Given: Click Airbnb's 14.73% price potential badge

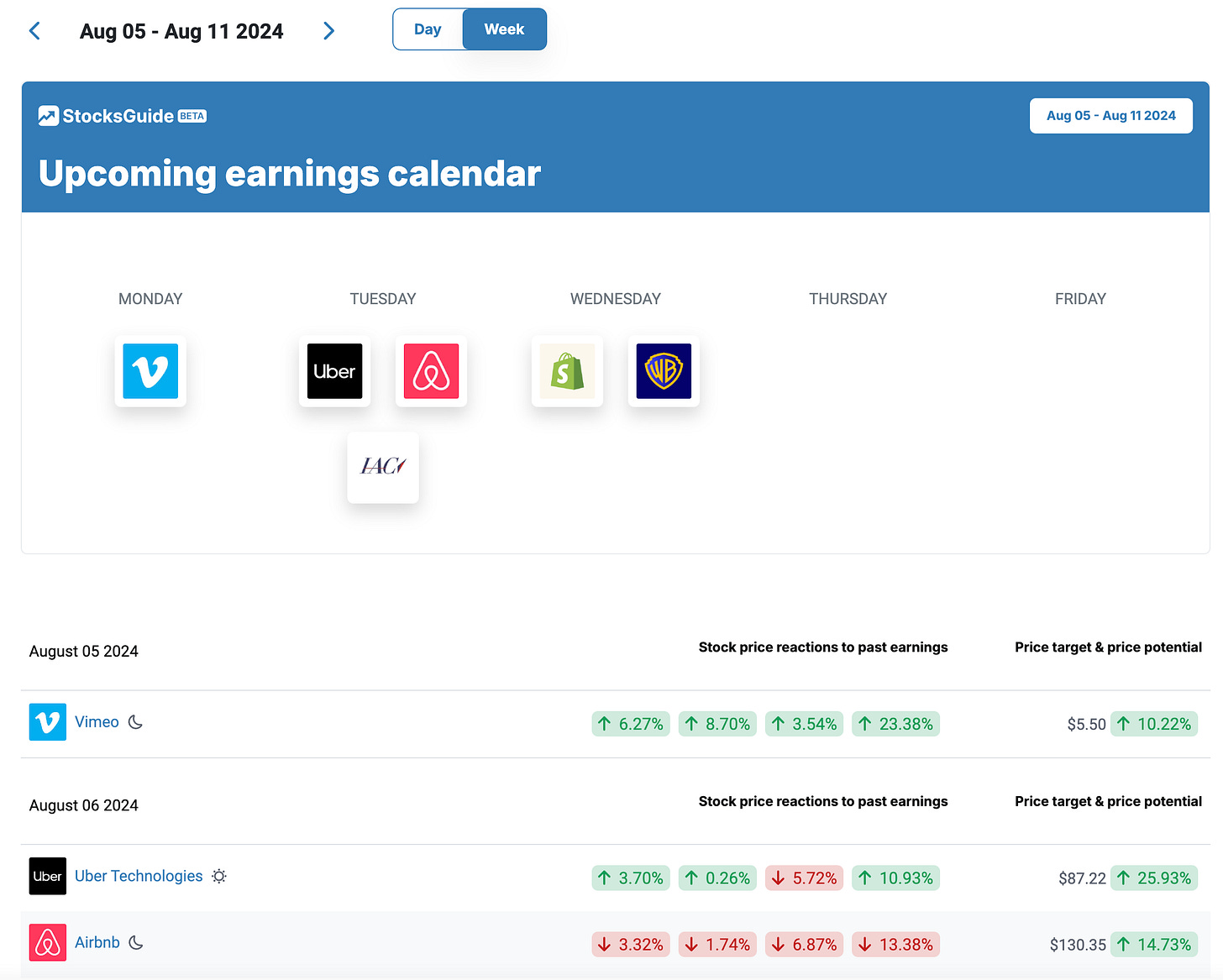Looking at the screenshot, I should point(1154,945).
